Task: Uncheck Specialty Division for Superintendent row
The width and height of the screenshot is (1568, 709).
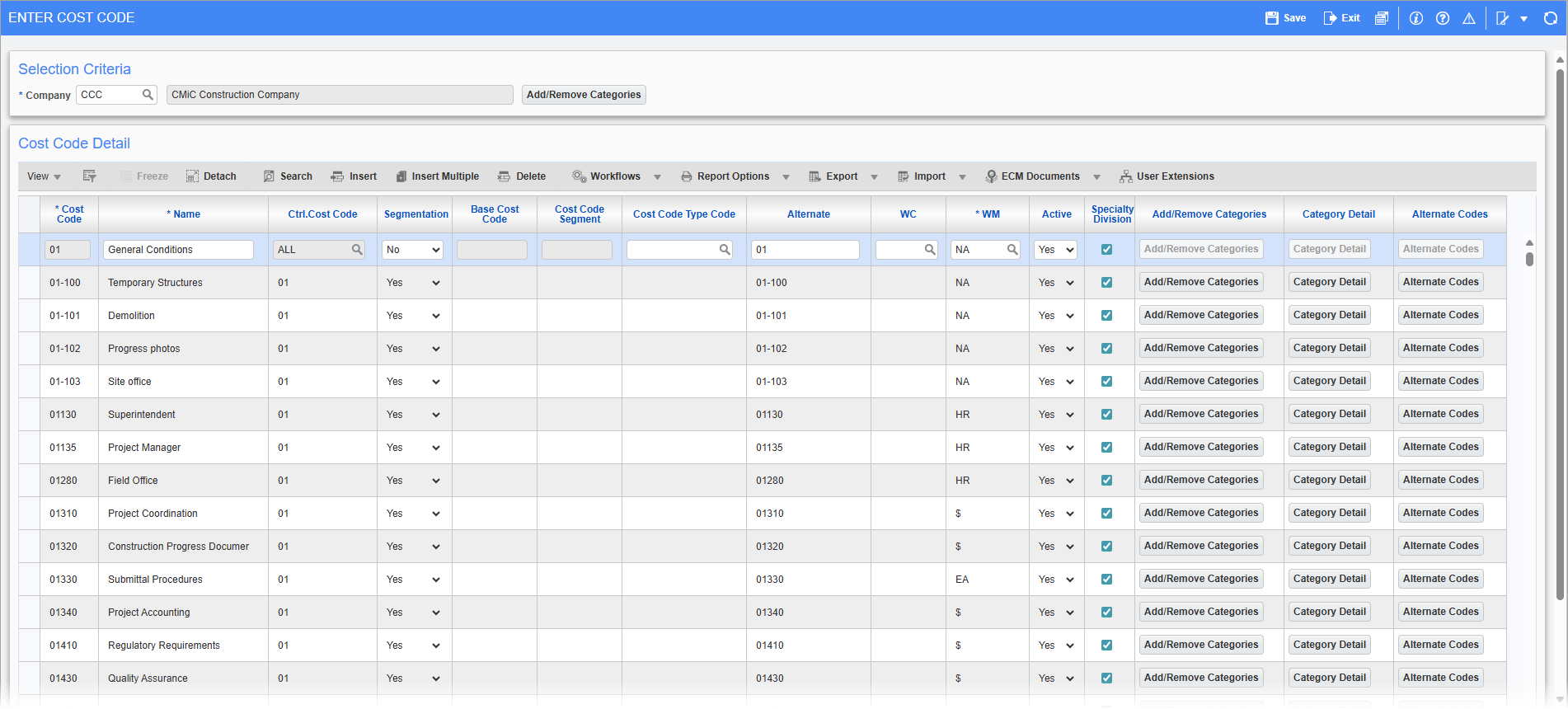Action: coord(1106,415)
